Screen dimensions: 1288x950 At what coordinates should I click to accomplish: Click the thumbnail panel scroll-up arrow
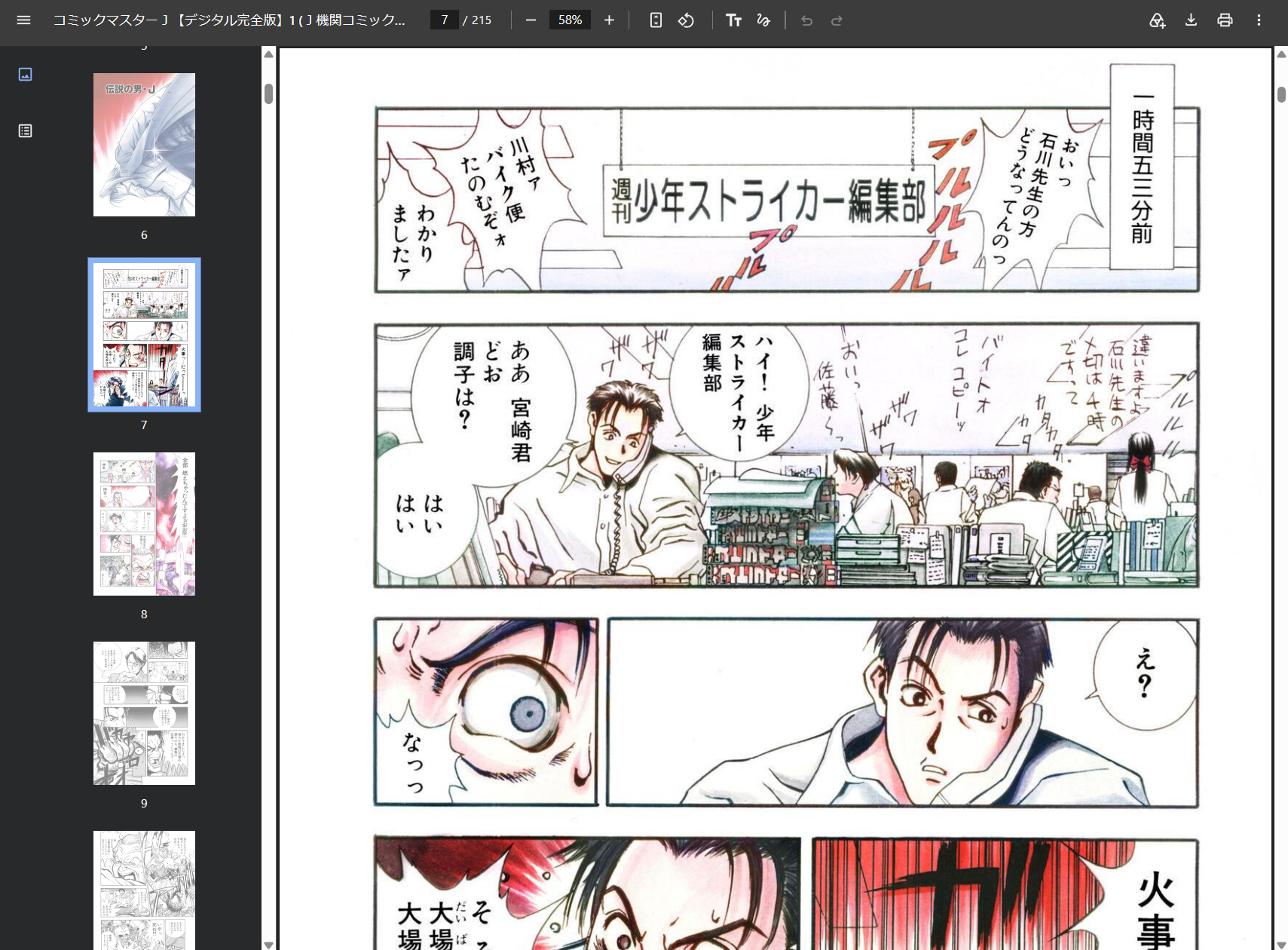pyautogui.click(x=268, y=54)
